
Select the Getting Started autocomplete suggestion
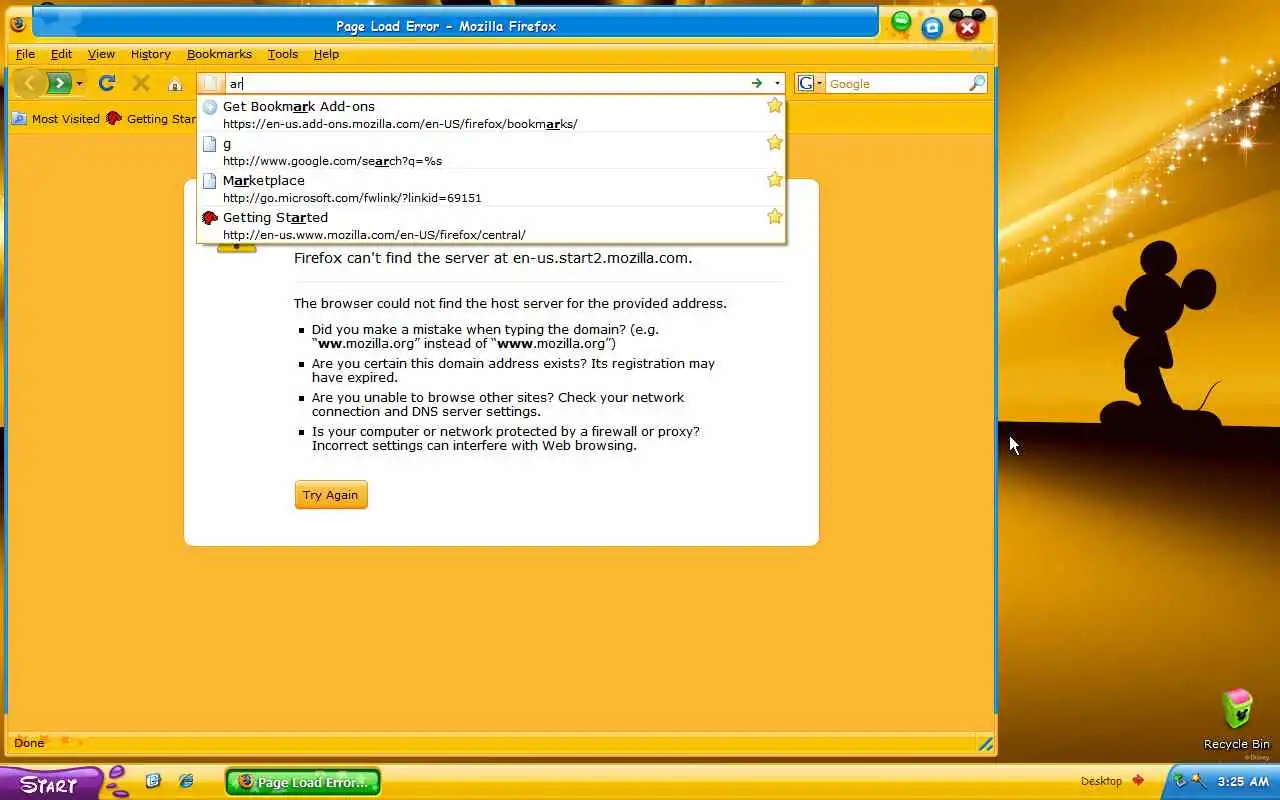(x=491, y=226)
